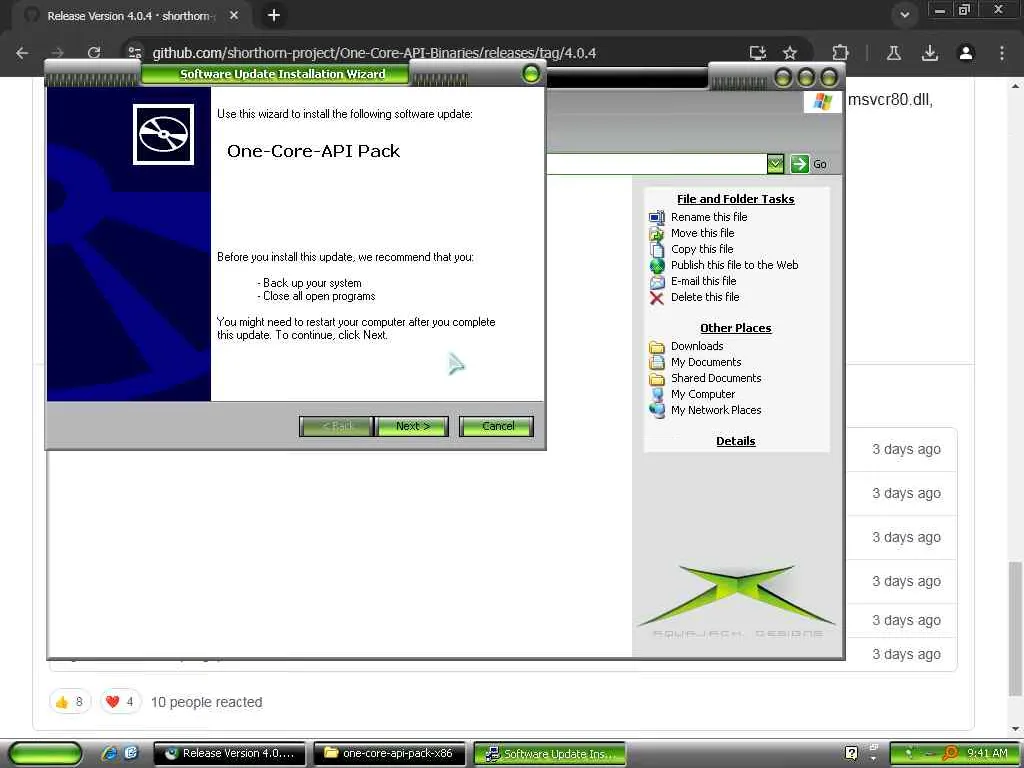Select the Release Version 4.0.4 browser tab

point(129,16)
